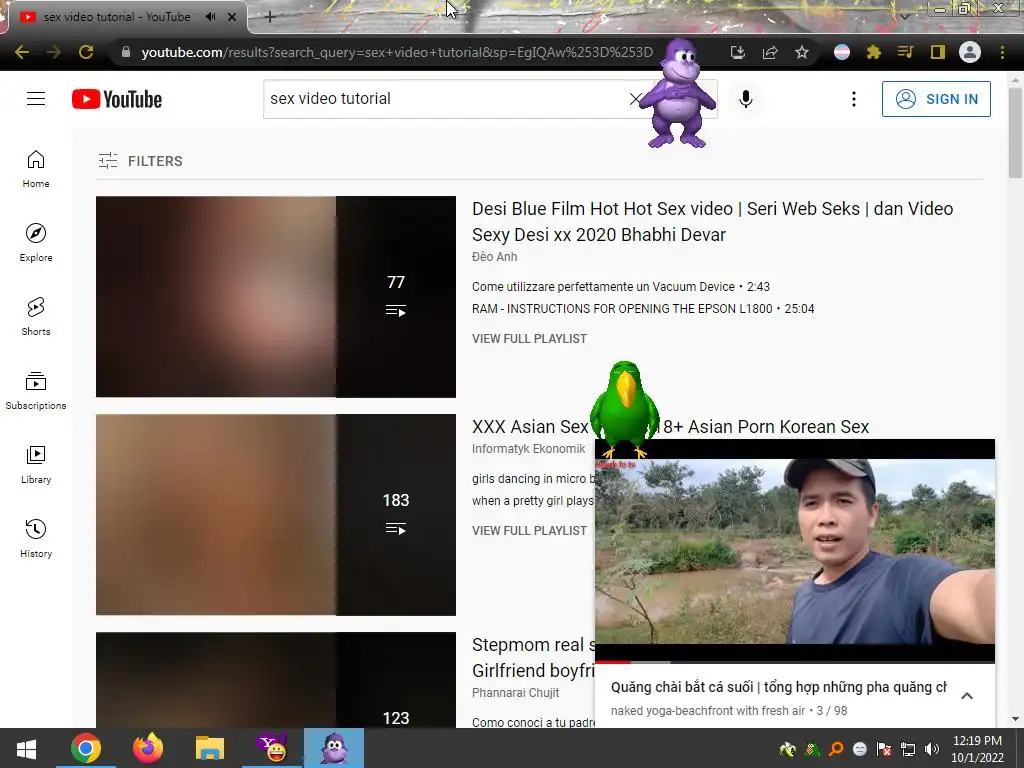Reload the page
The width and height of the screenshot is (1024, 768).
[86, 52]
